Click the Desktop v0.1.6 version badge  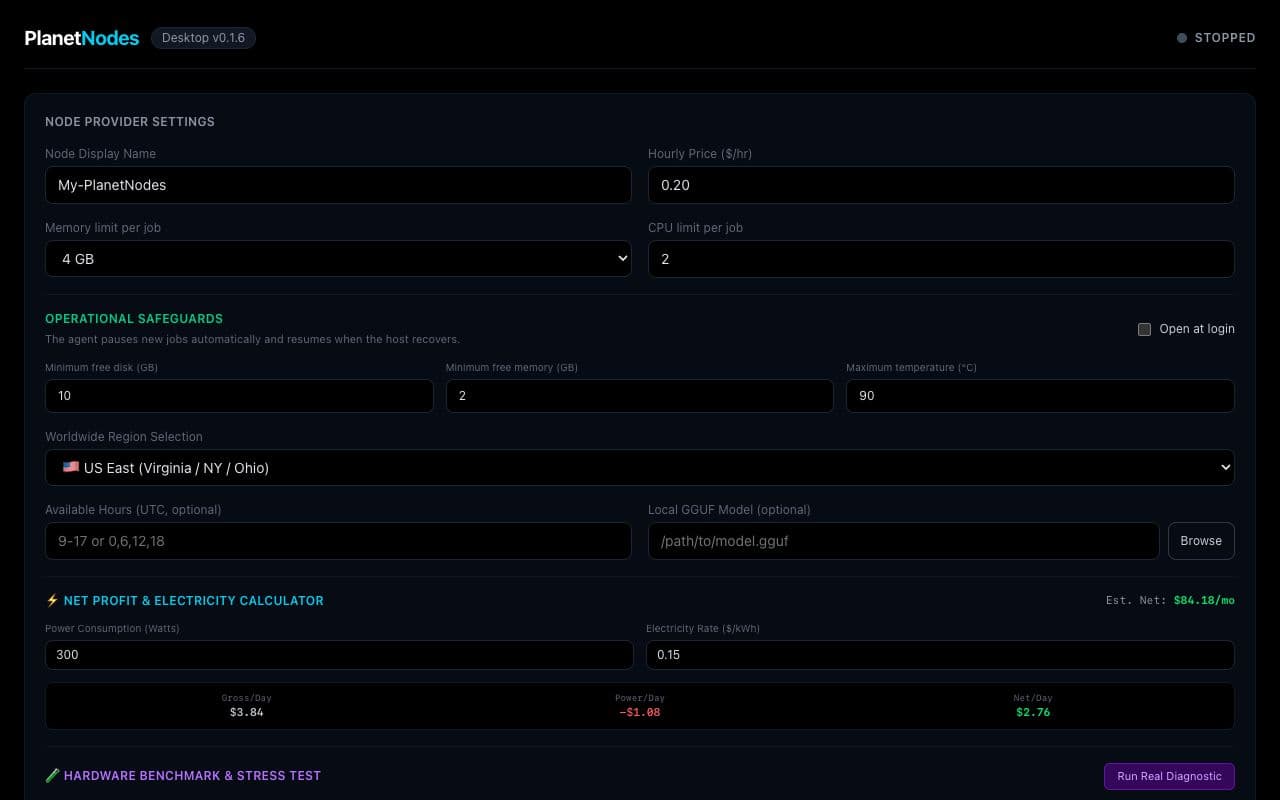click(x=204, y=38)
